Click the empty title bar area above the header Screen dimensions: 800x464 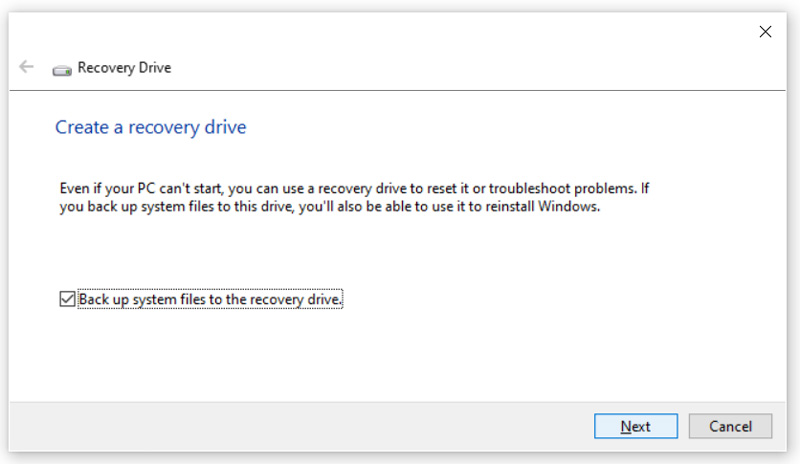(x=400, y=32)
